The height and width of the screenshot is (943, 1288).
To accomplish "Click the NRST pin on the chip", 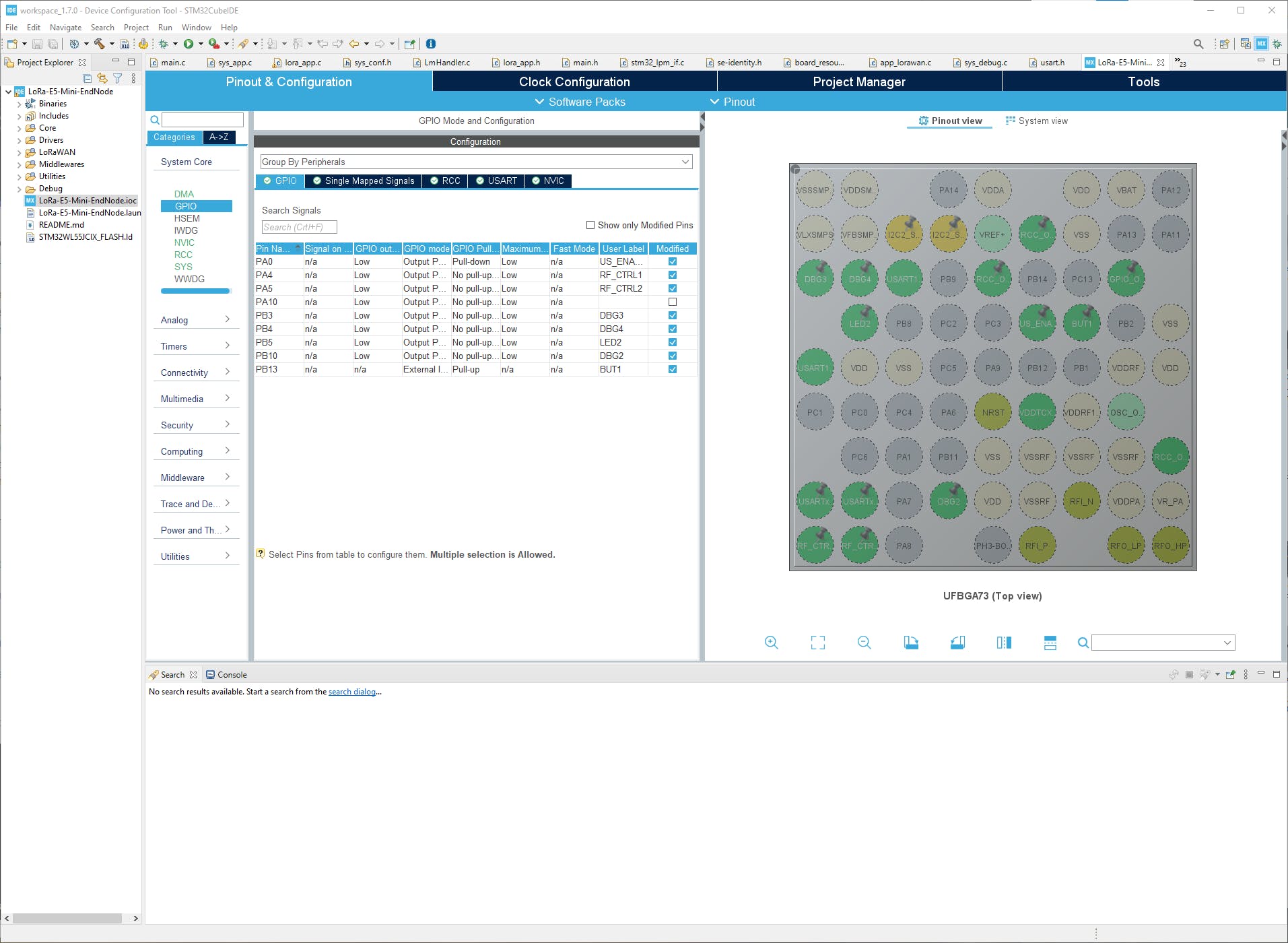I will point(993,412).
